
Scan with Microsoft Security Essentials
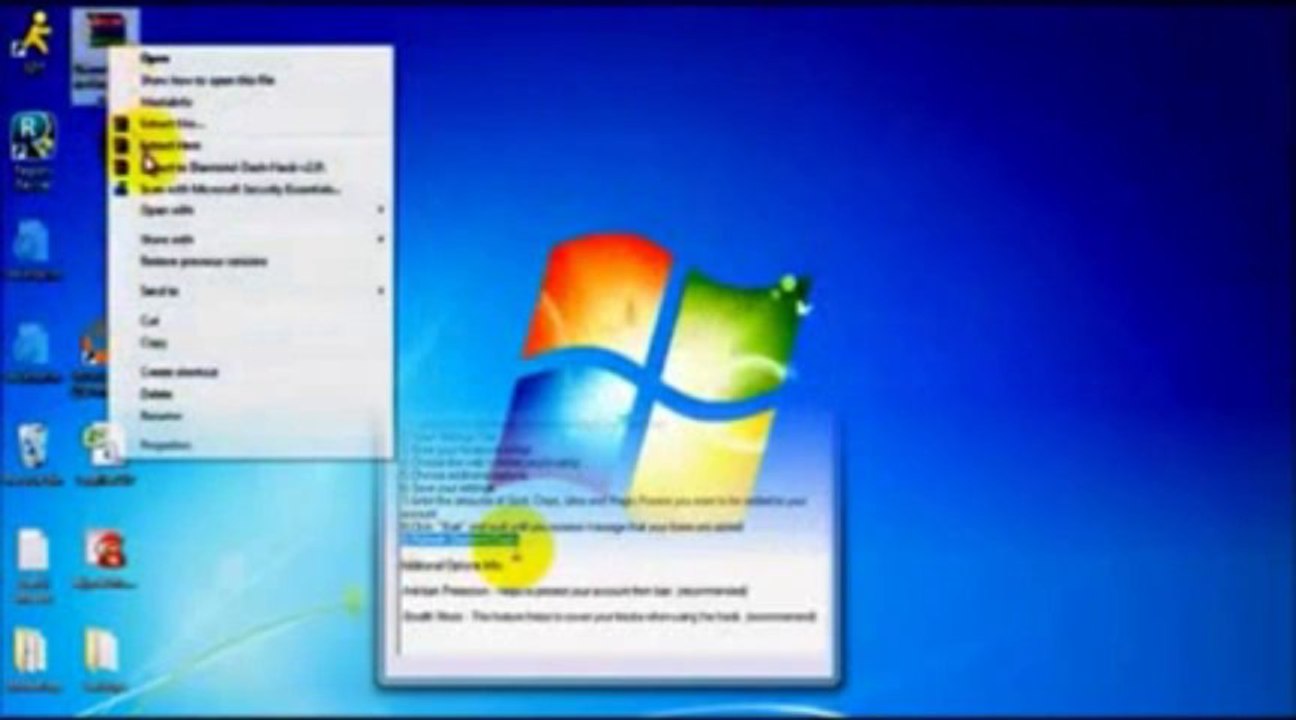pyautogui.click(x=240, y=189)
